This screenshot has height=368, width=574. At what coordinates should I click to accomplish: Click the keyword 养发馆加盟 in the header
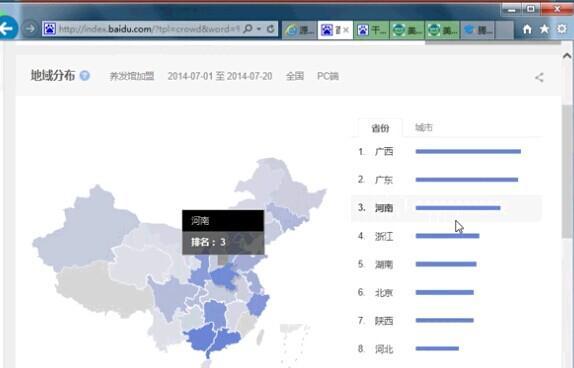132,76
